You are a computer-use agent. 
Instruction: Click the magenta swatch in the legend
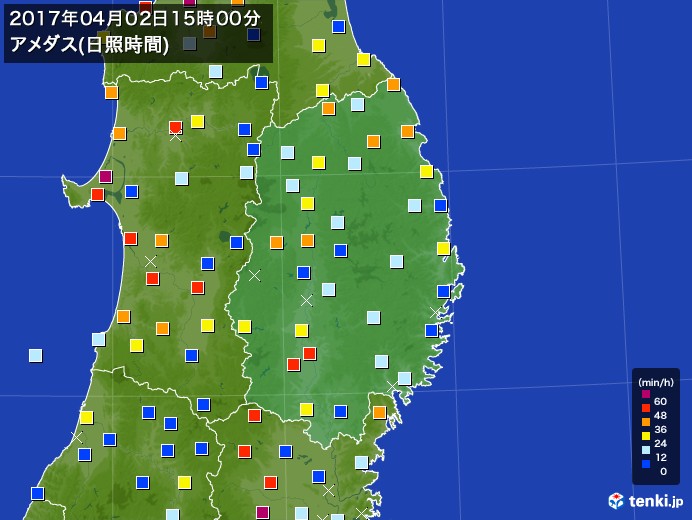click(x=646, y=394)
